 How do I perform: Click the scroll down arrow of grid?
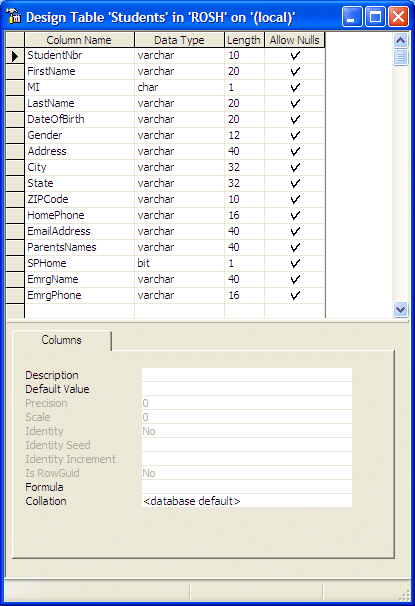coord(400,309)
